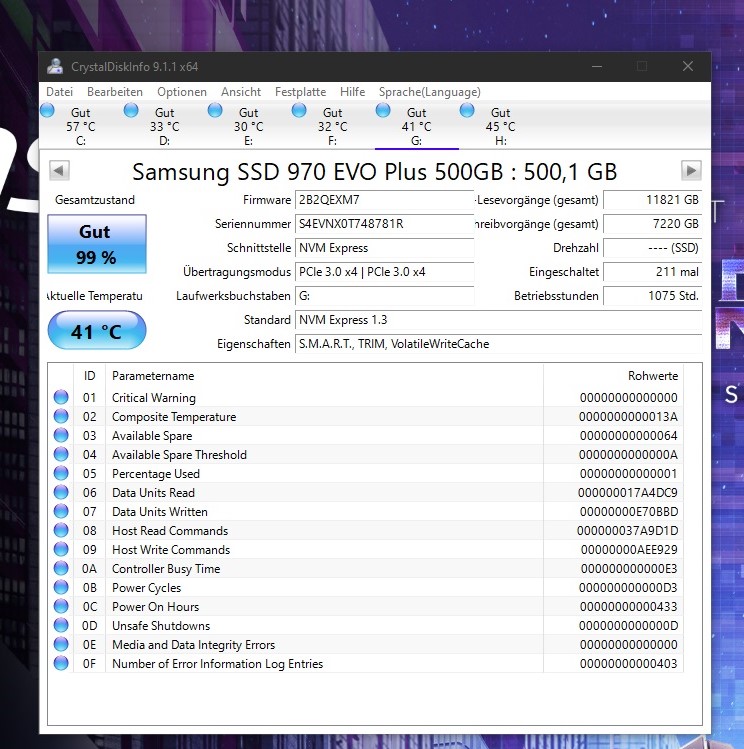Select drive F: tab at 32 °C

coord(333,126)
